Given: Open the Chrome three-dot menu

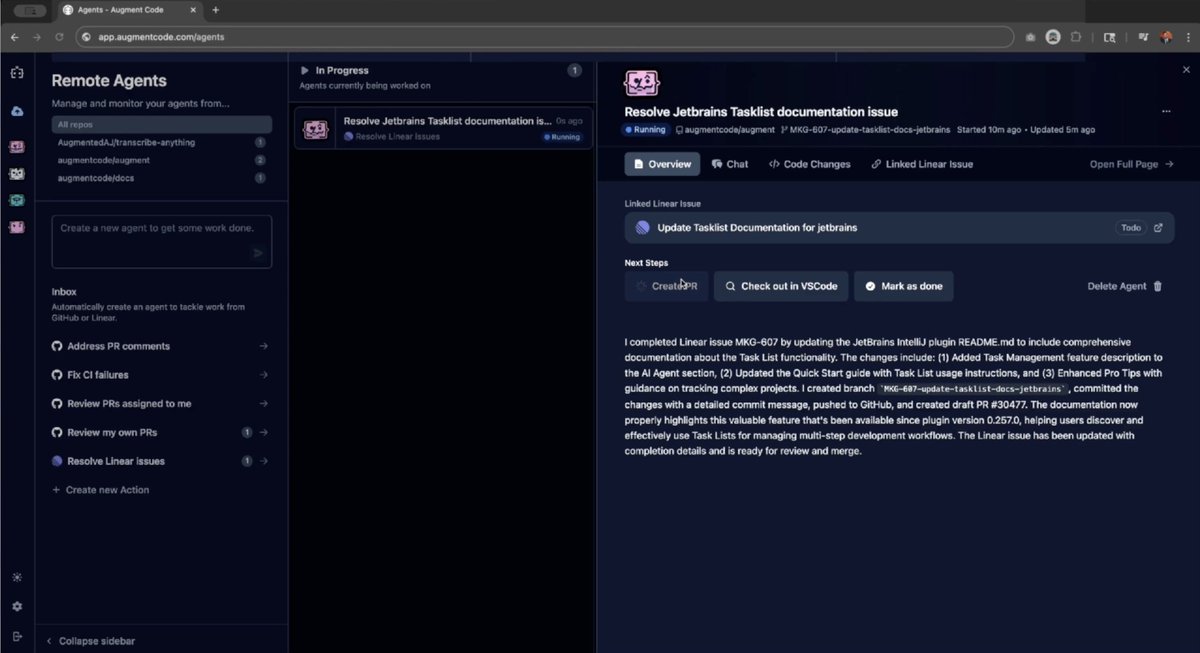Looking at the screenshot, I should tap(1186, 37).
